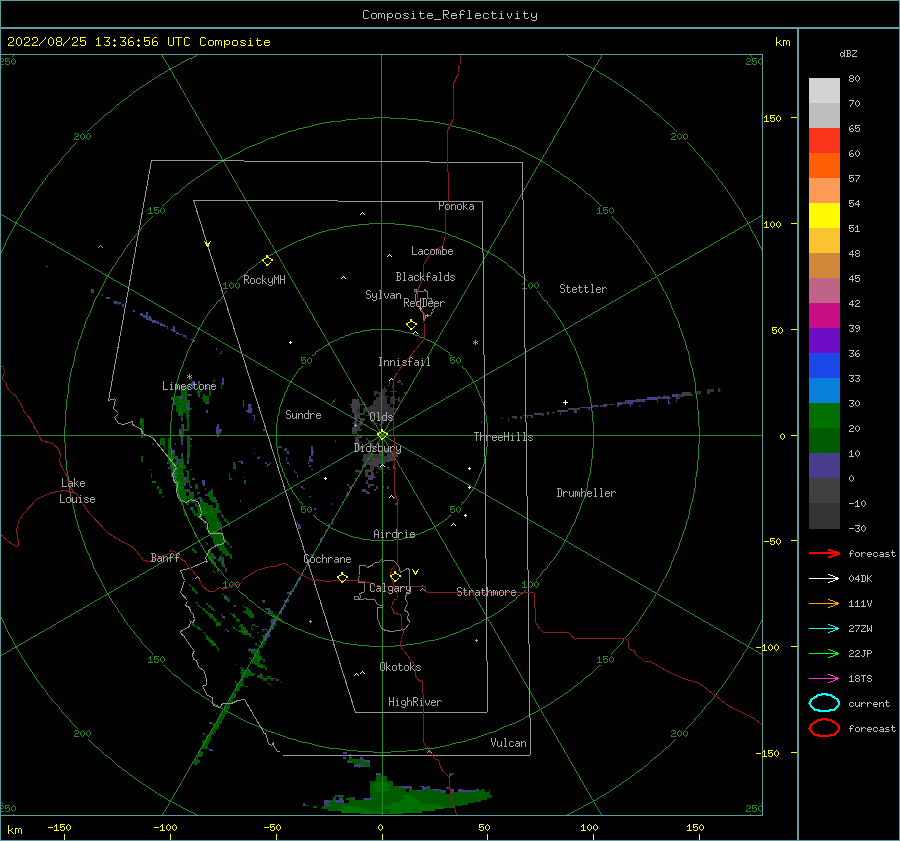Select the slate 10–0 dBZ swatch
The image size is (900, 841).
click(824, 466)
